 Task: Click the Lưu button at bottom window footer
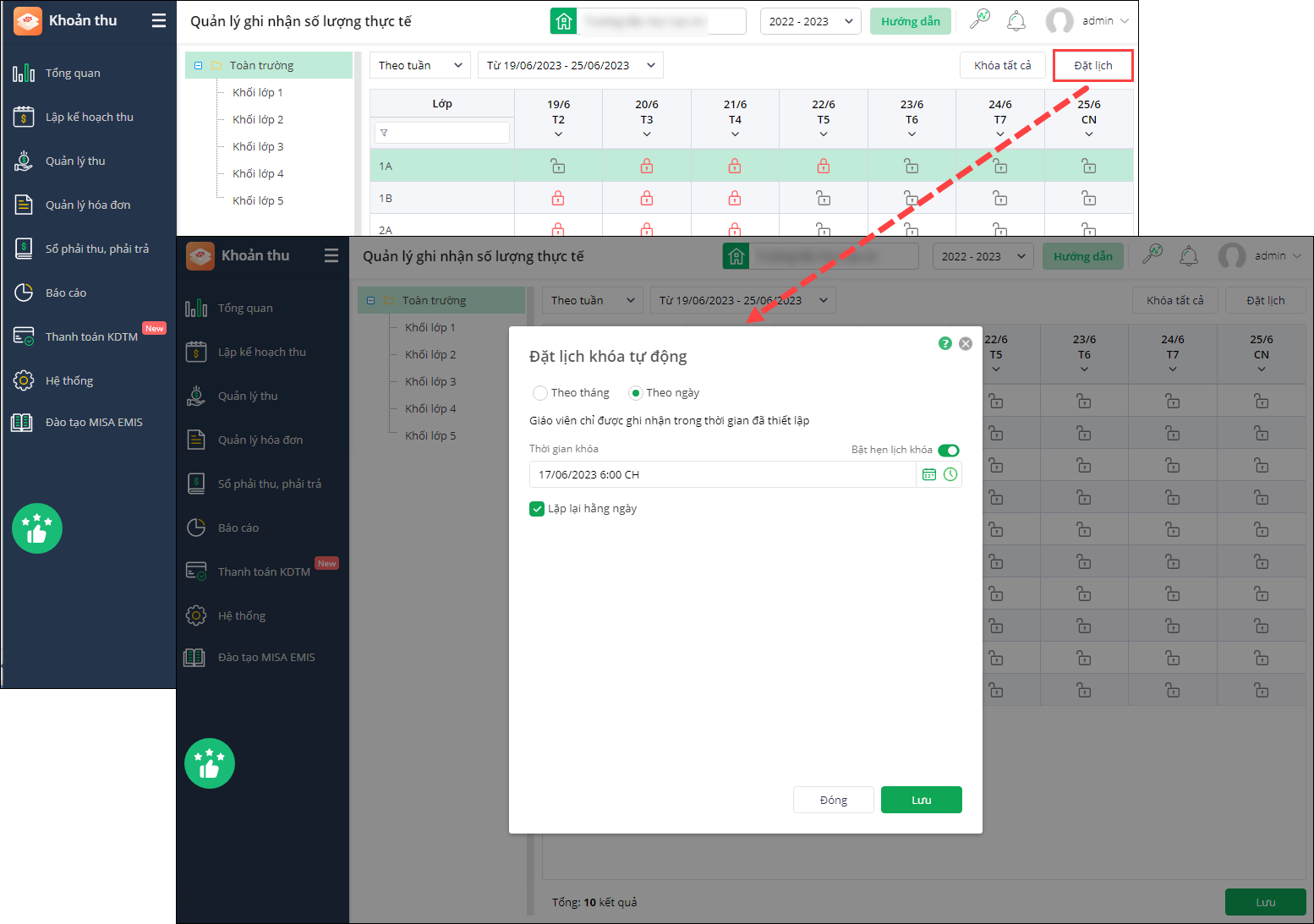[1266, 902]
